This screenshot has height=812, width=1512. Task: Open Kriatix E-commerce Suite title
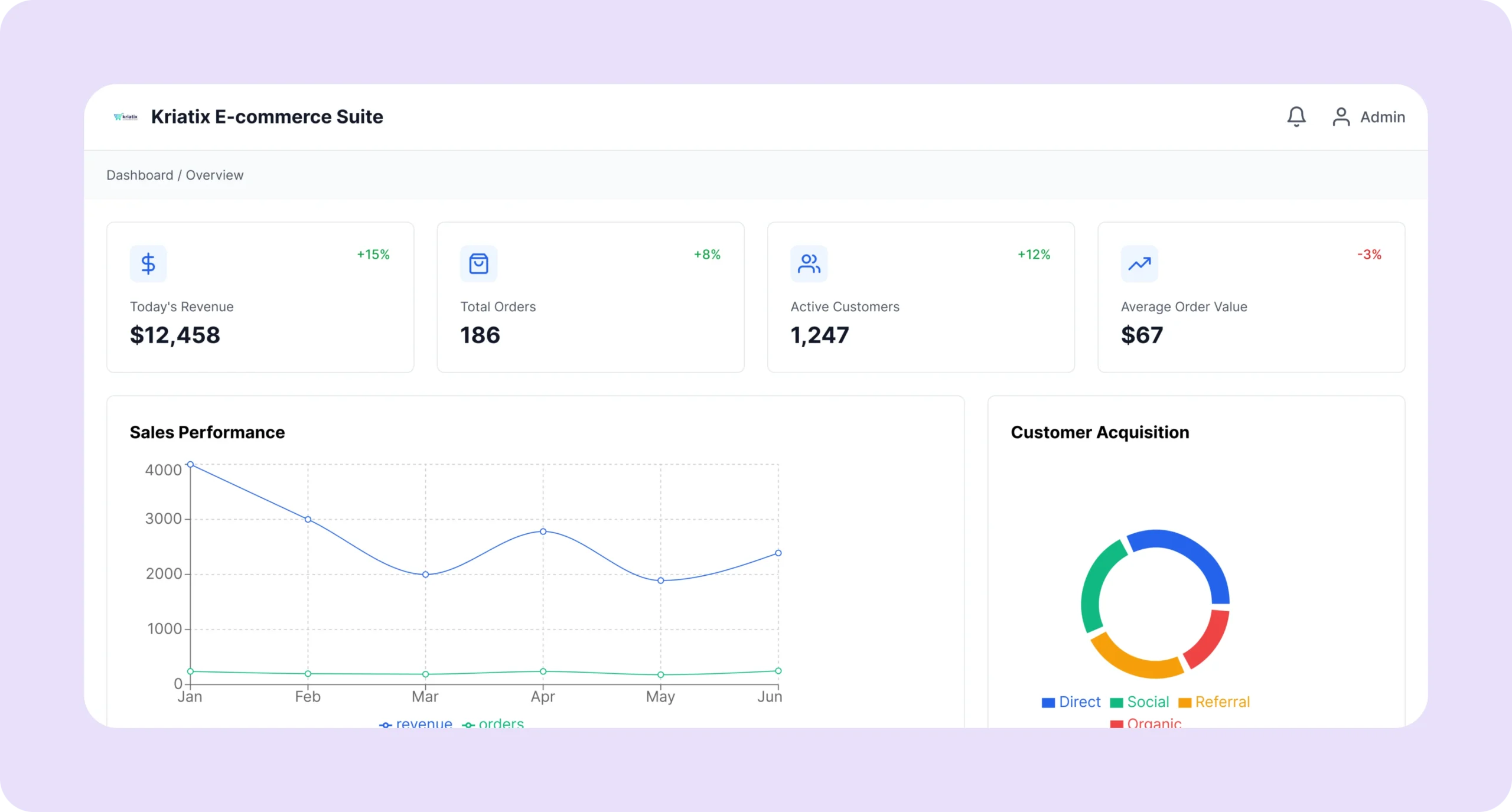click(x=267, y=117)
